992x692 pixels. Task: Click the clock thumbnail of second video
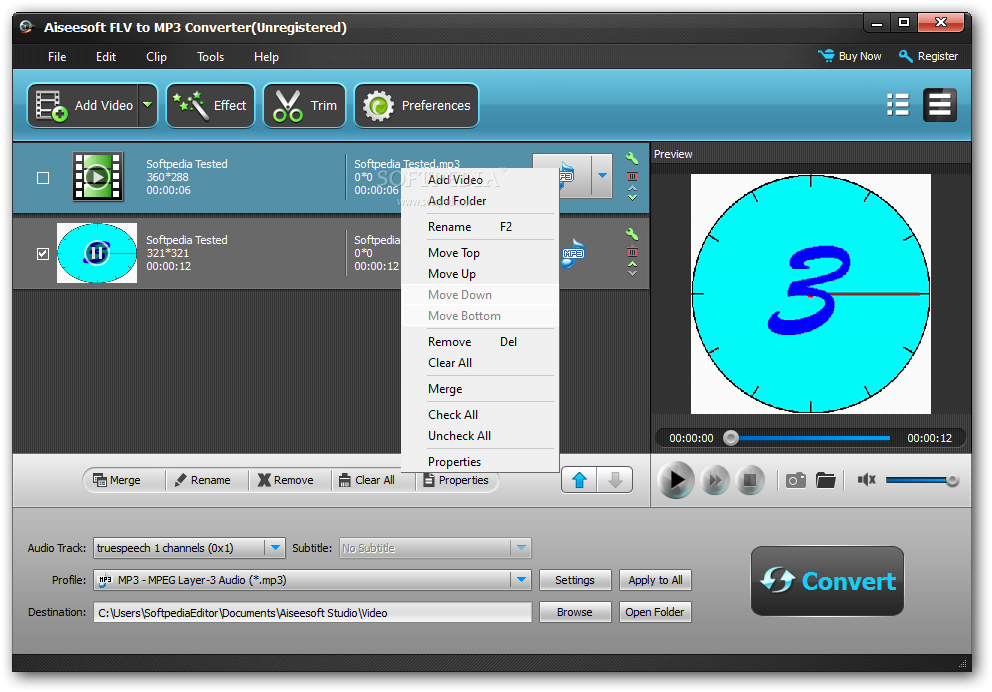pyautogui.click(x=97, y=253)
